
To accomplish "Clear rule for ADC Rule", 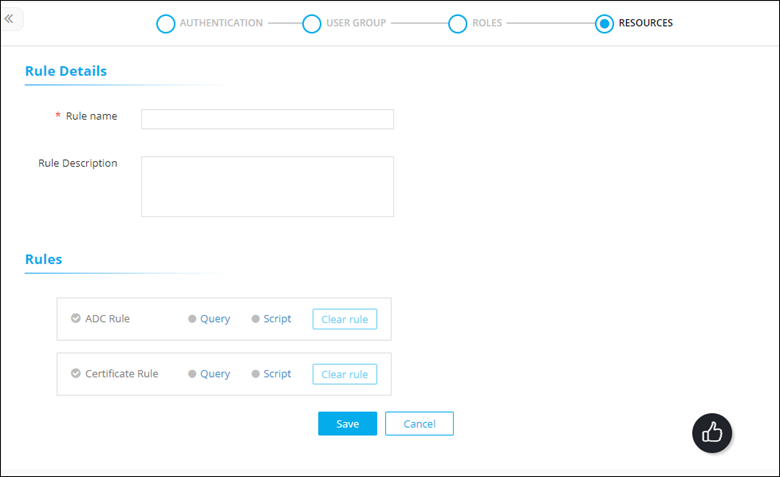I will (x=345, y=319).
